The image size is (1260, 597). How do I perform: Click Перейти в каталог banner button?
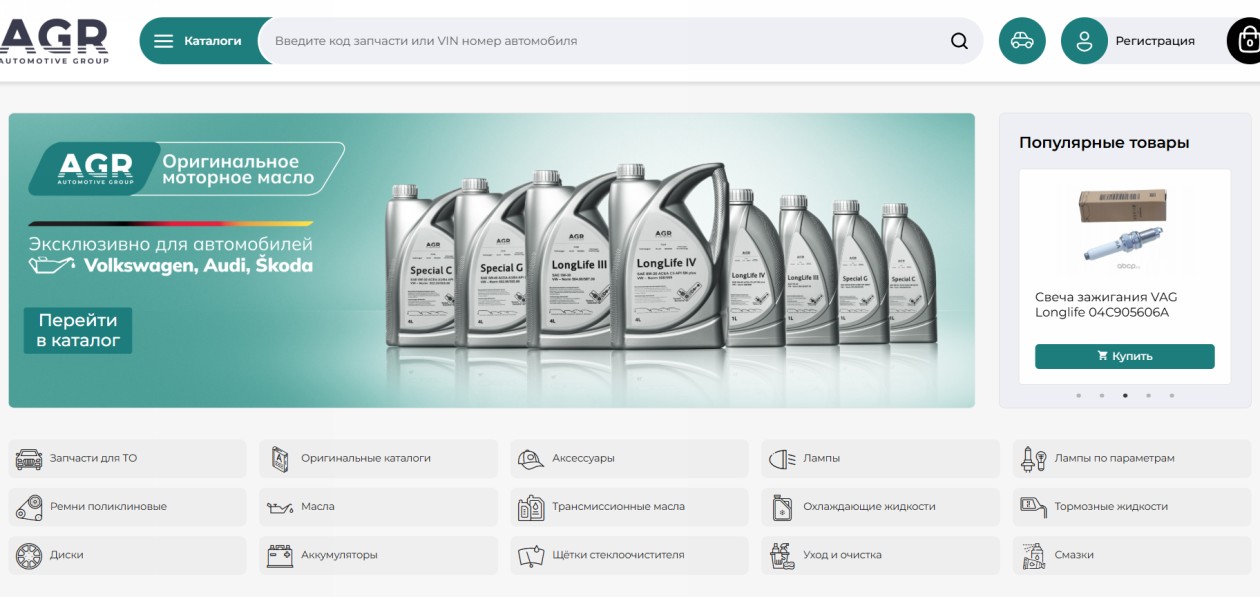pyautogui.click(x=78, y=331)
